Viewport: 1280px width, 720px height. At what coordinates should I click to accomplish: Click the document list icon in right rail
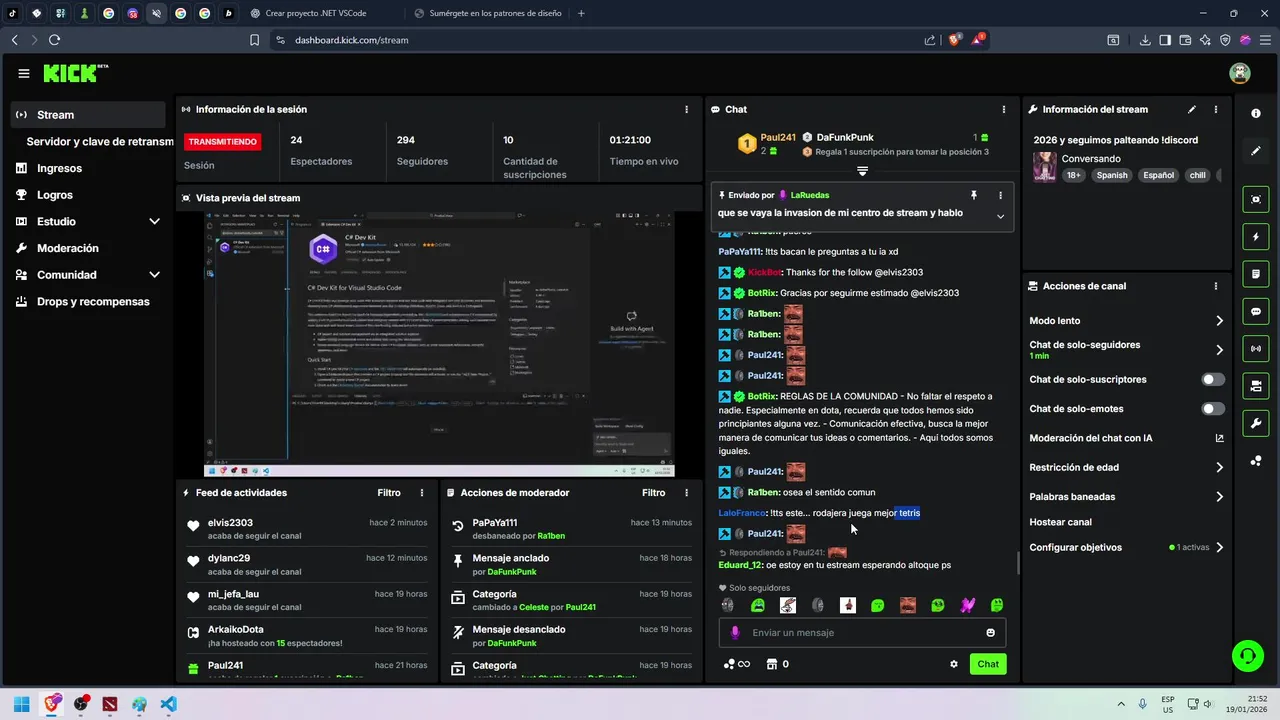coord(1256,274)
